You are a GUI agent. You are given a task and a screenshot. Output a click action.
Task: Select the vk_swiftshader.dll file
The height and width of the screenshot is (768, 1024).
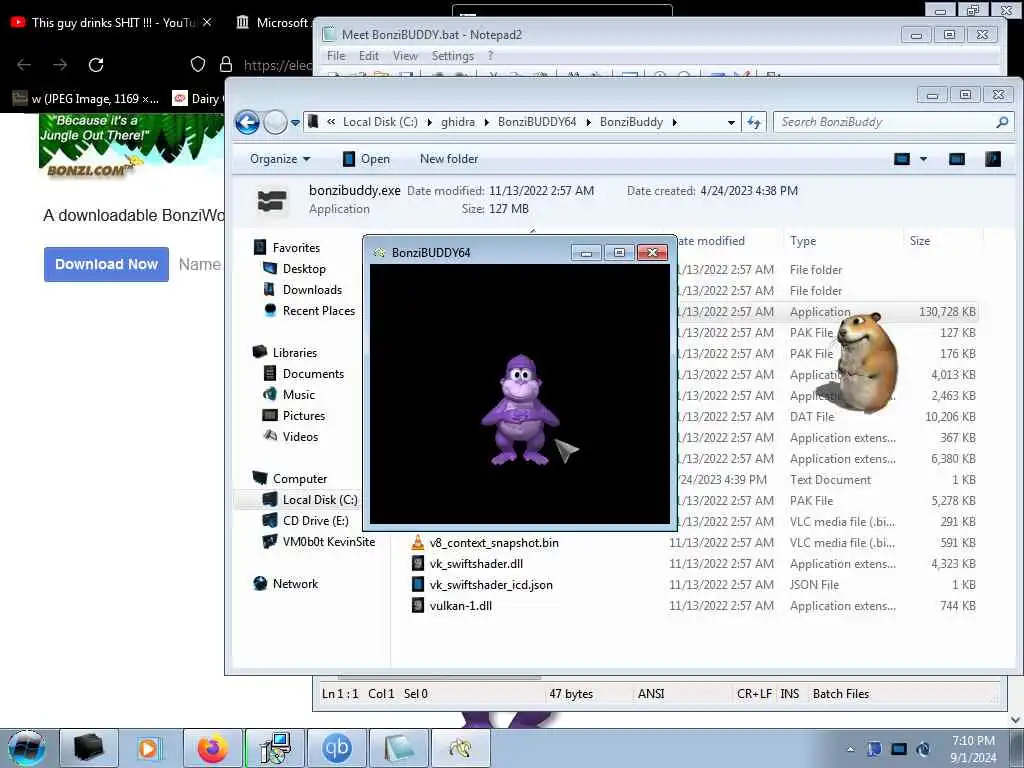coord(476,564)
